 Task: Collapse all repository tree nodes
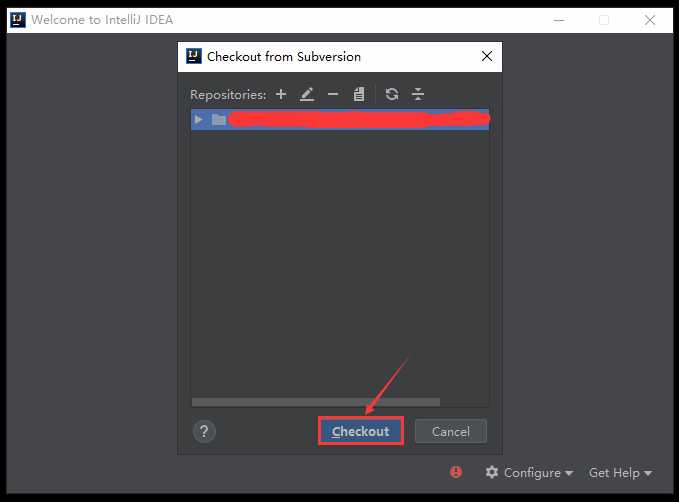click(x=418, y=94)
